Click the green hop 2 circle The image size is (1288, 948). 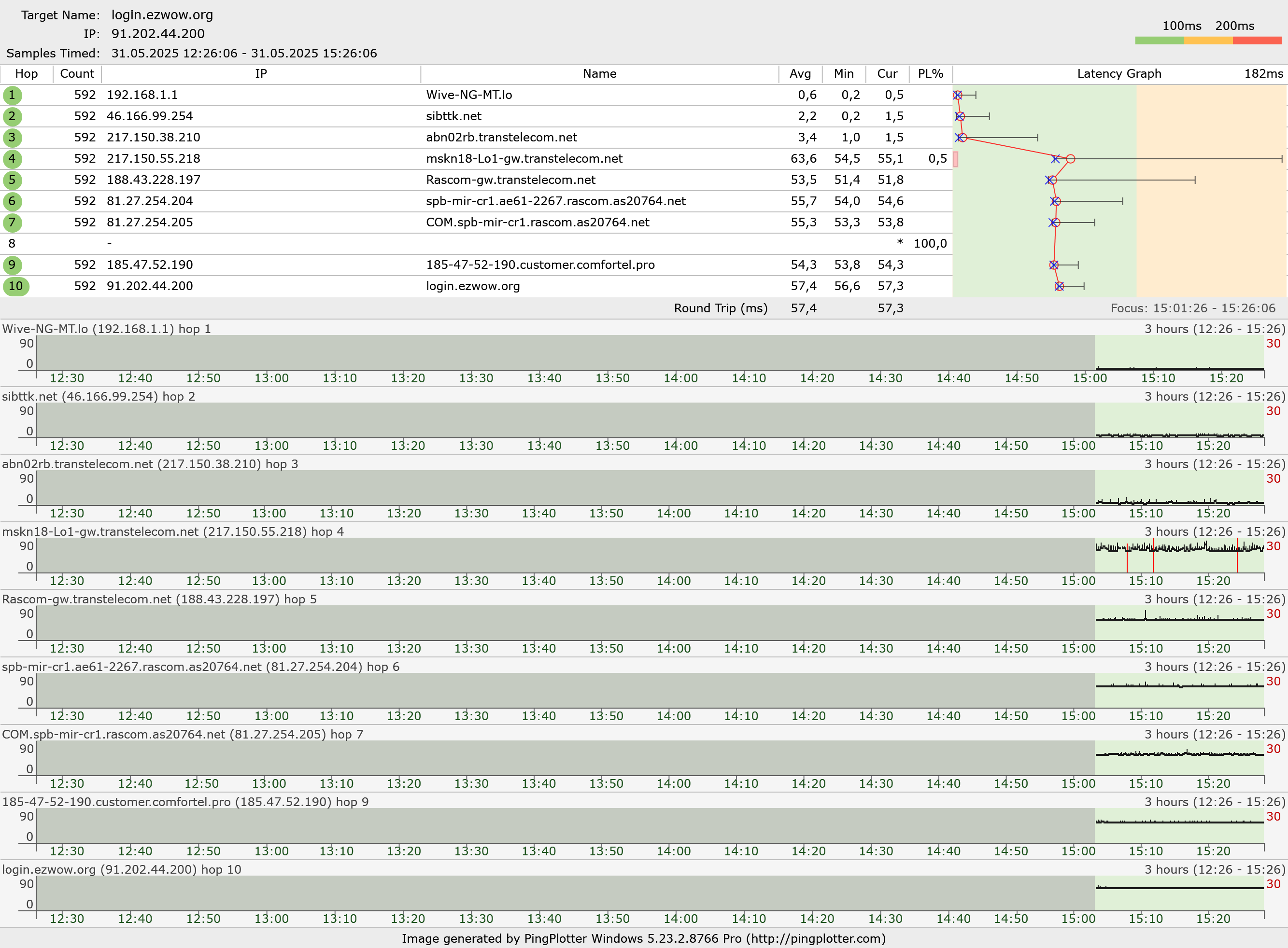pyautogui.click(x=12, y=116)
